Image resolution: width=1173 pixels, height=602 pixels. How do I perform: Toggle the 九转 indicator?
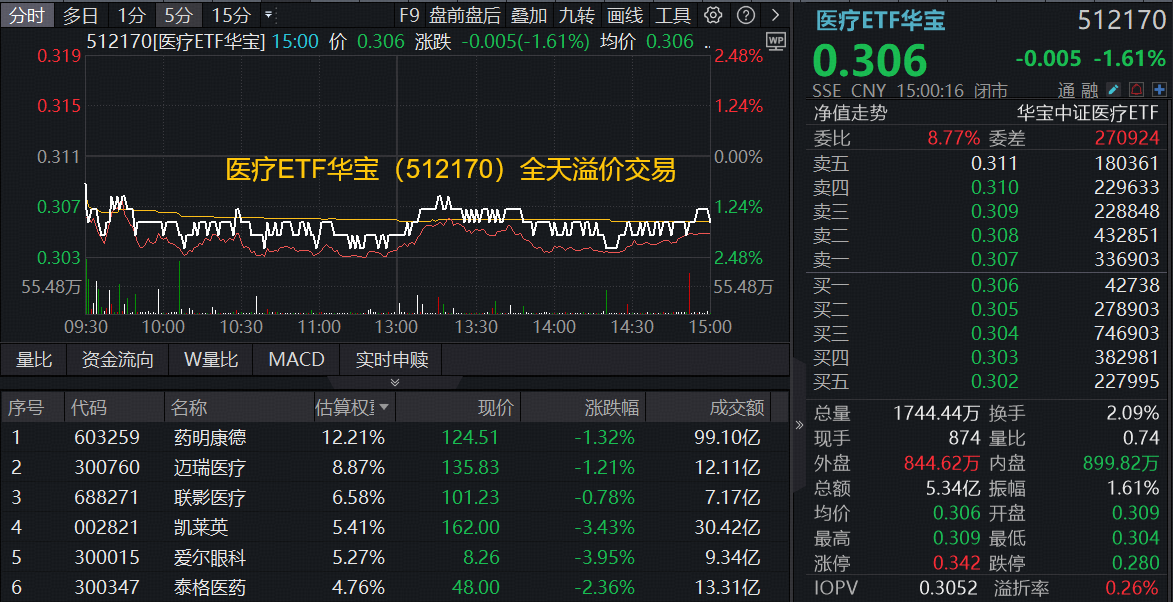pyautogui.click(x=577, y=15)
